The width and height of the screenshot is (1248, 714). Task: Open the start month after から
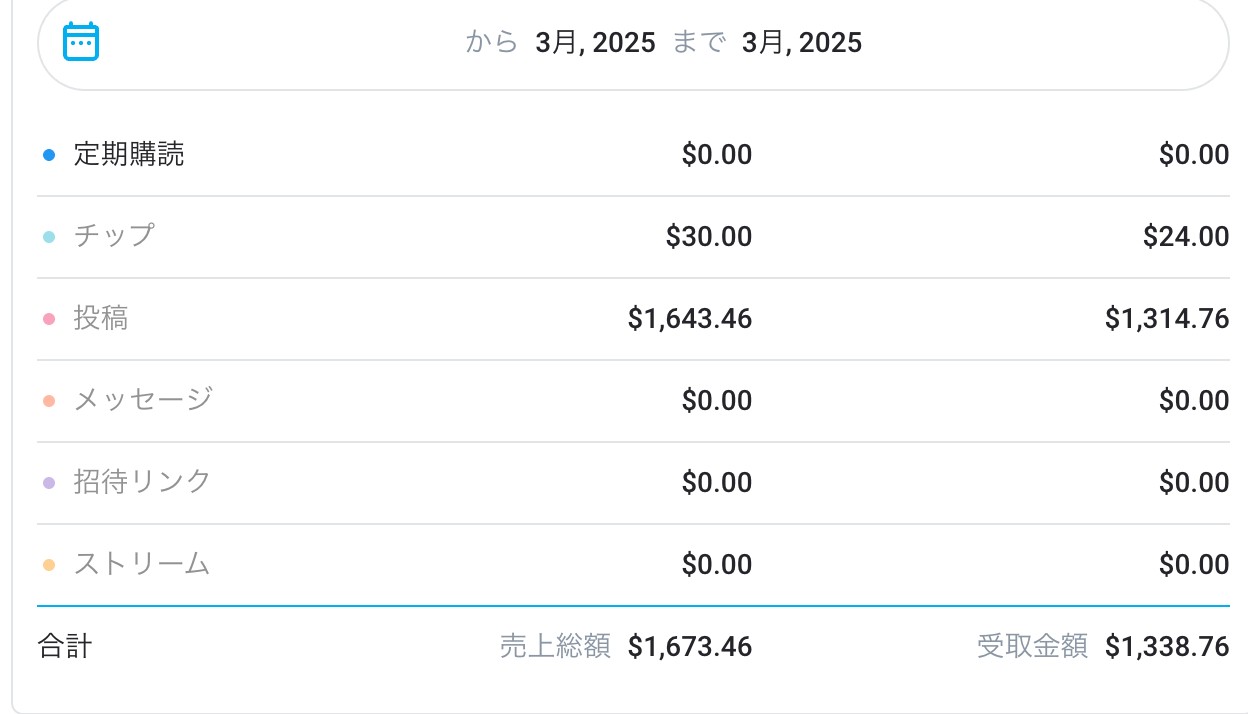(x=595, y=42)
